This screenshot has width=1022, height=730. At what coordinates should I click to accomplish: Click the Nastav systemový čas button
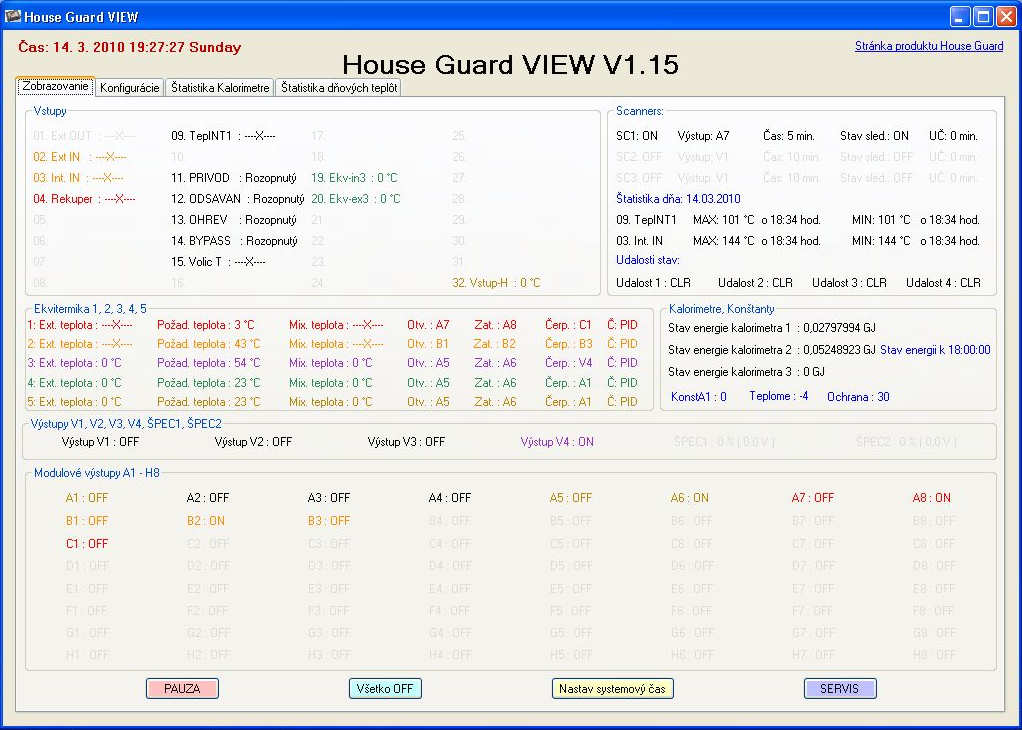(612, 688)
